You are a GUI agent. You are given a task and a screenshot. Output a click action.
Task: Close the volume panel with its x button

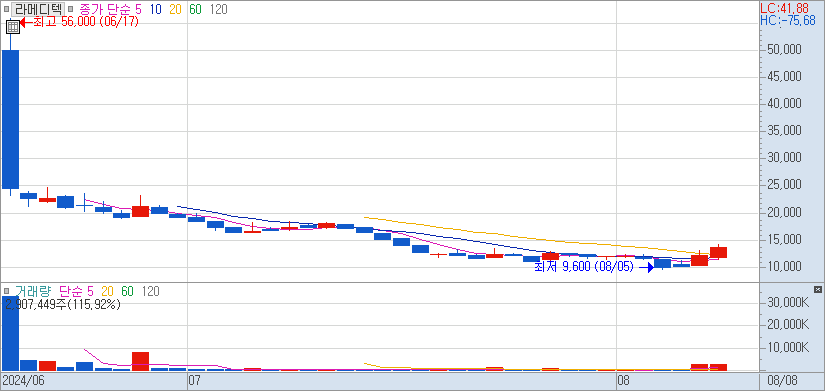tap(818, 289)
